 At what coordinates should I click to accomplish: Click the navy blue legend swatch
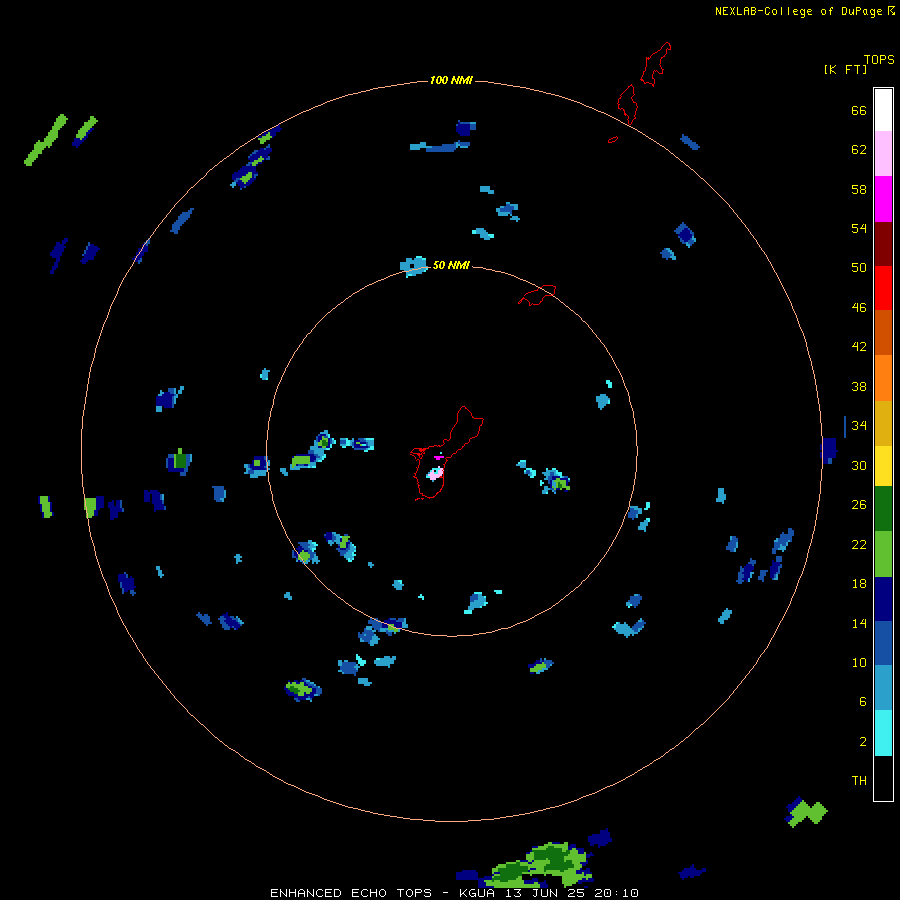883,599
